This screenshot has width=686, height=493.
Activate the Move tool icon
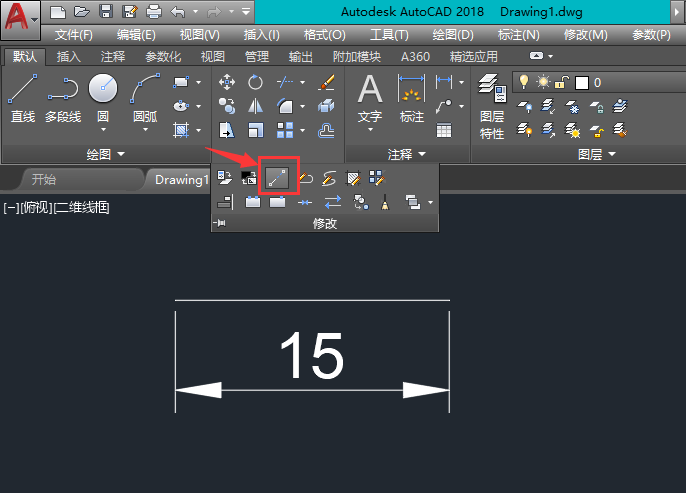(227, 82)
